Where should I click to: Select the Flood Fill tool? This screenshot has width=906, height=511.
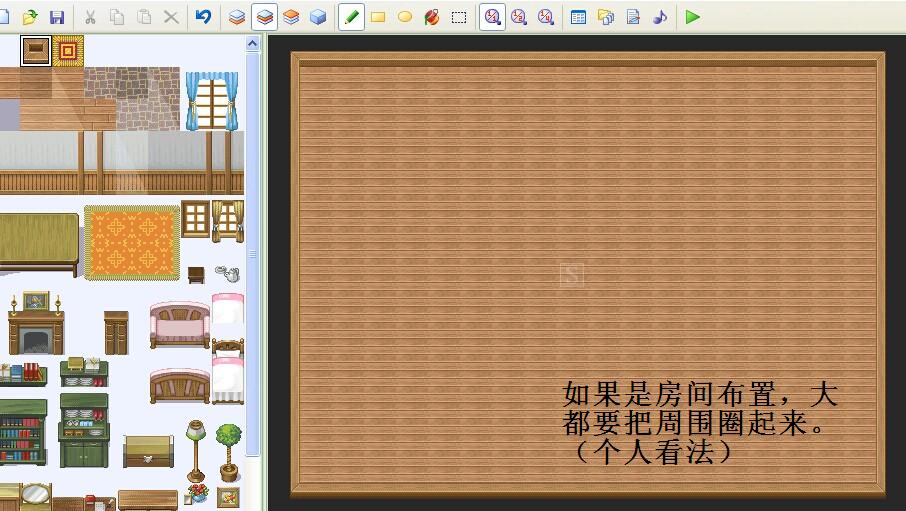click(x=432, y=17)
